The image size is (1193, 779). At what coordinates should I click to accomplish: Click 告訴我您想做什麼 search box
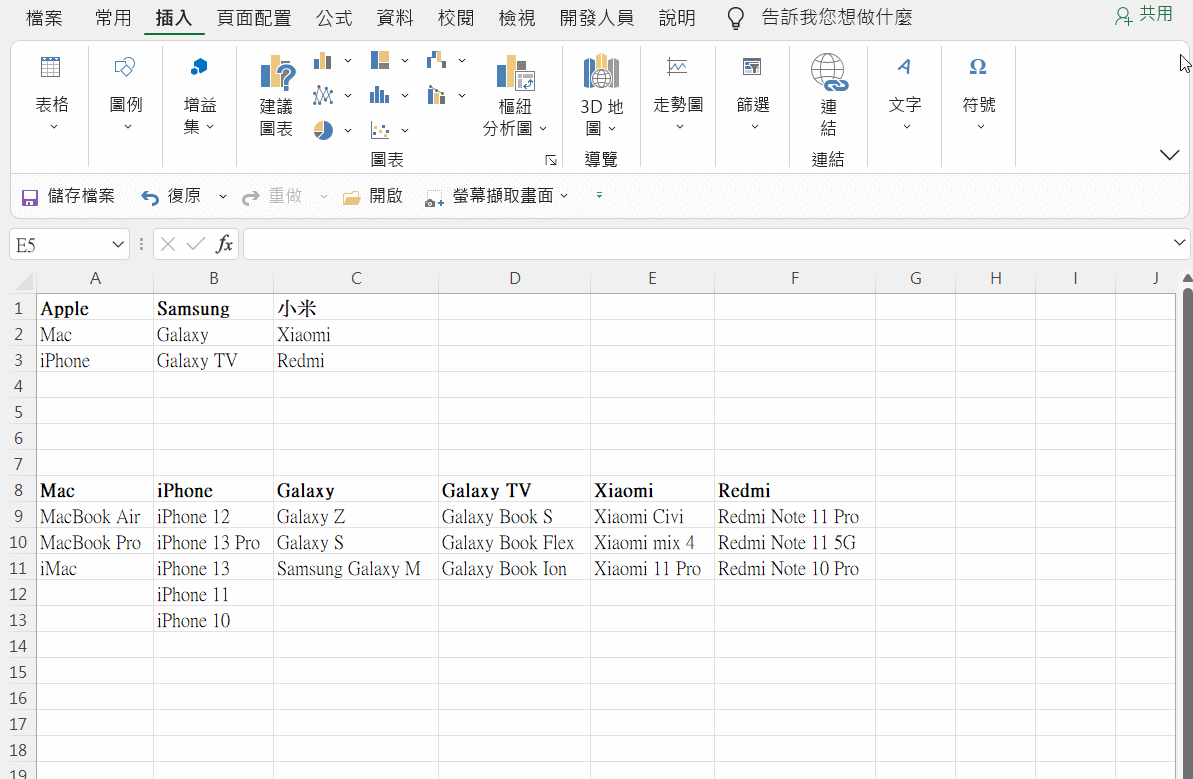click(x=837, y=17)
